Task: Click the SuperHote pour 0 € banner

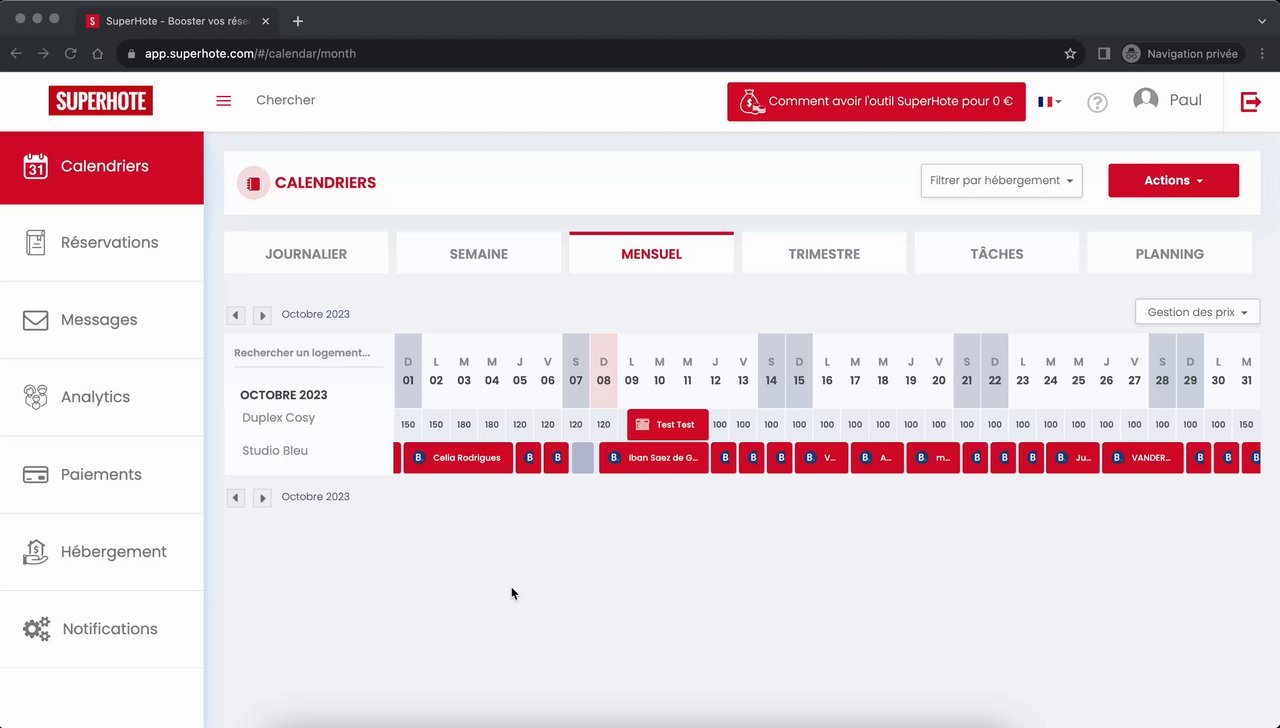Action: coord(876,101)
